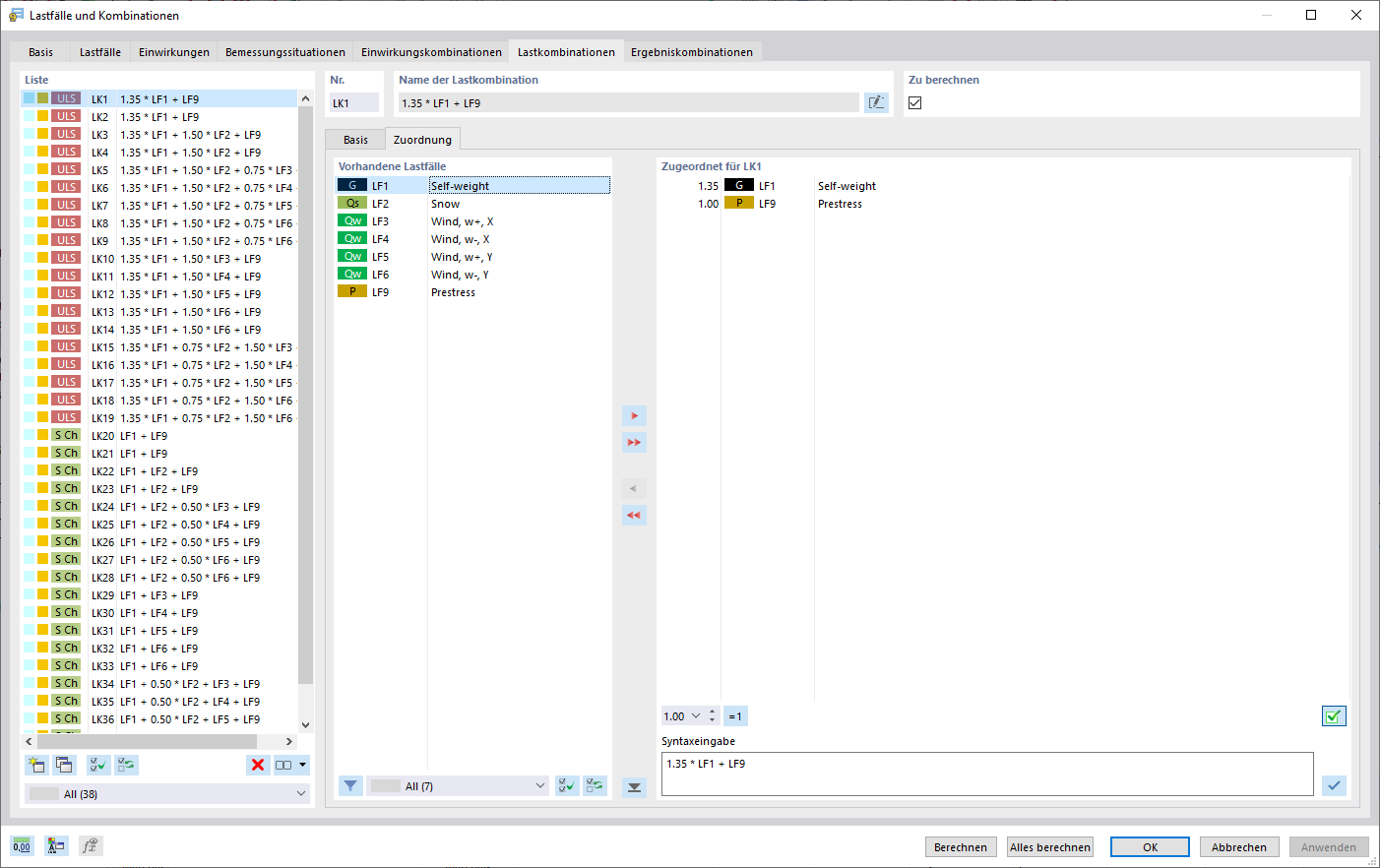Remove all load cases with double left arrow

coord(634,515)
